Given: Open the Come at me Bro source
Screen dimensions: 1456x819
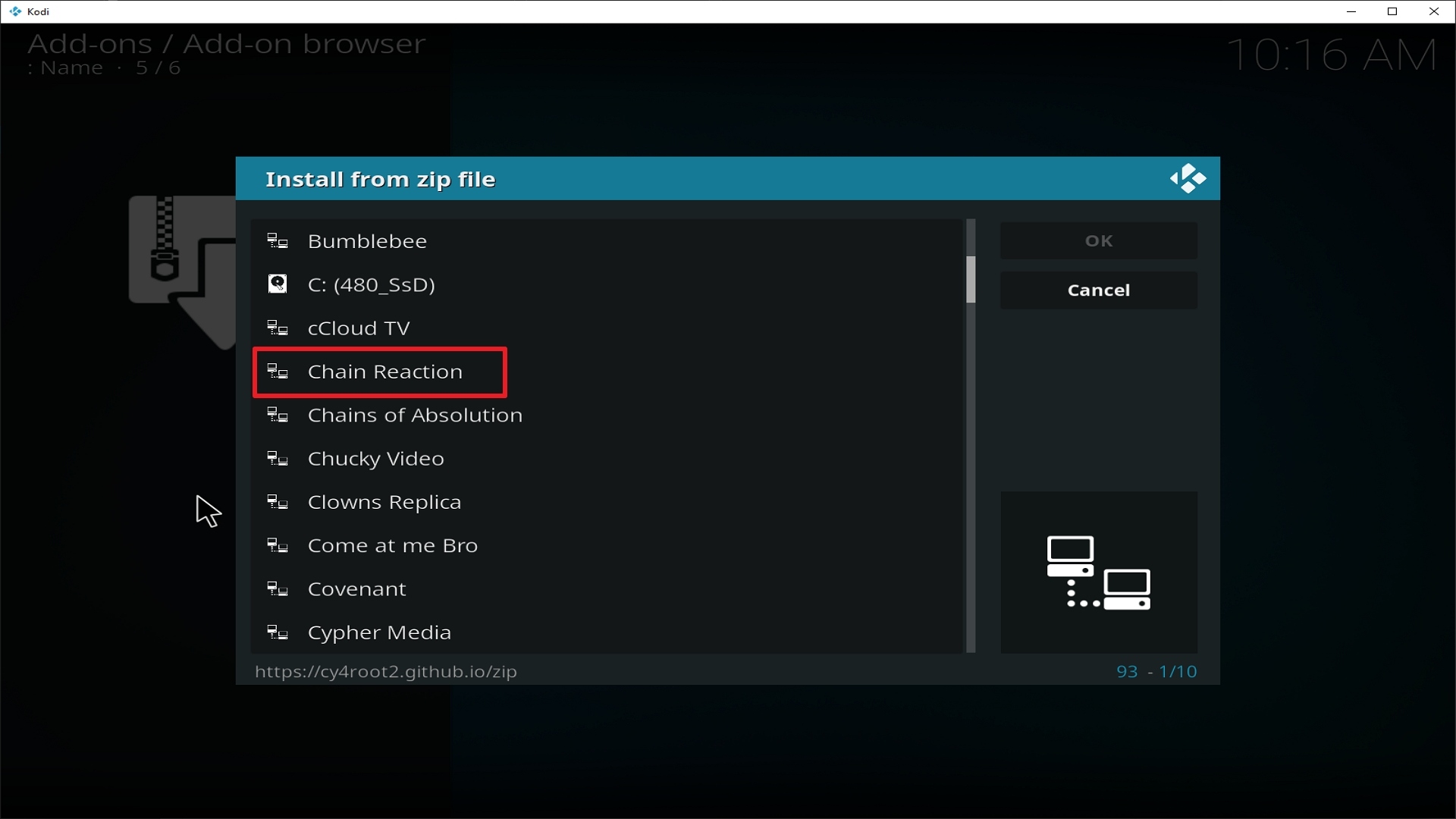Looking at the screenshot, I should [x=607, y=545].
